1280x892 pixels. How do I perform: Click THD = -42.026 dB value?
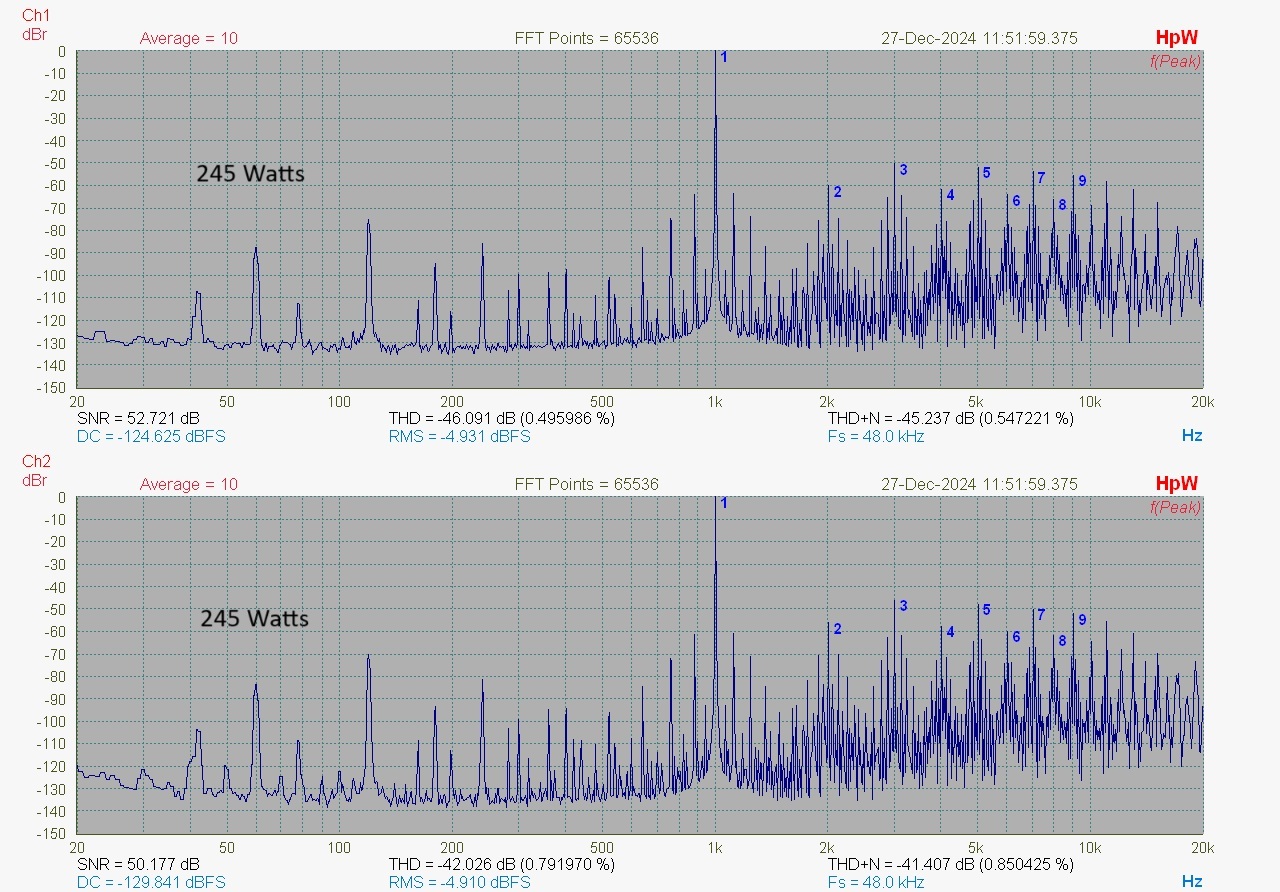click(502, 864)
